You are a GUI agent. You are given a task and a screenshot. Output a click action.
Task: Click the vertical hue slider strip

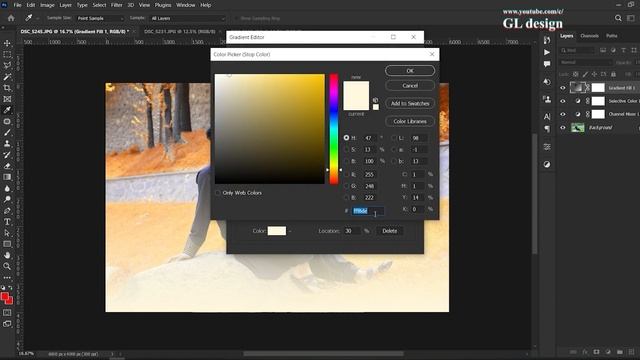coord(334,129)
